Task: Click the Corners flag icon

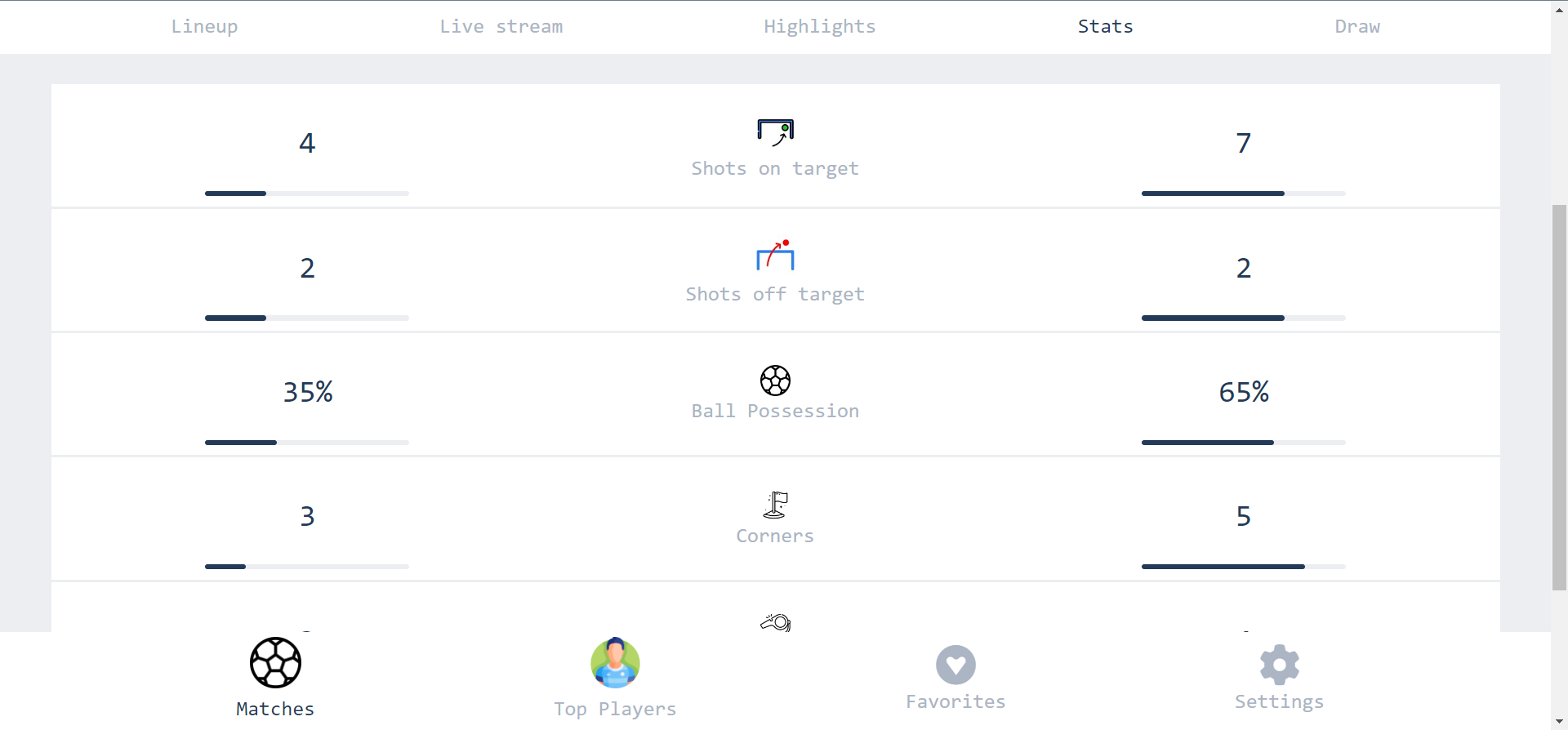Action: click(775, 505)
